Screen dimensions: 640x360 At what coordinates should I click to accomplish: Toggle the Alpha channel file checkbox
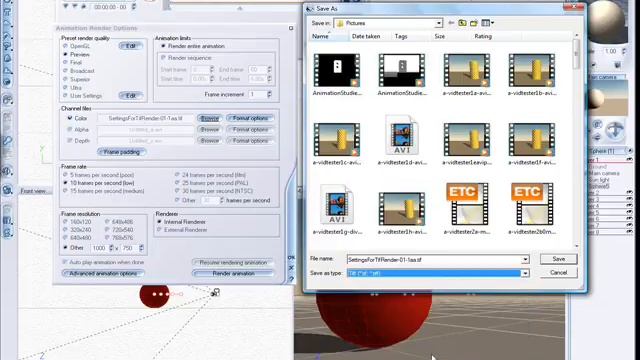coord(69,129)
